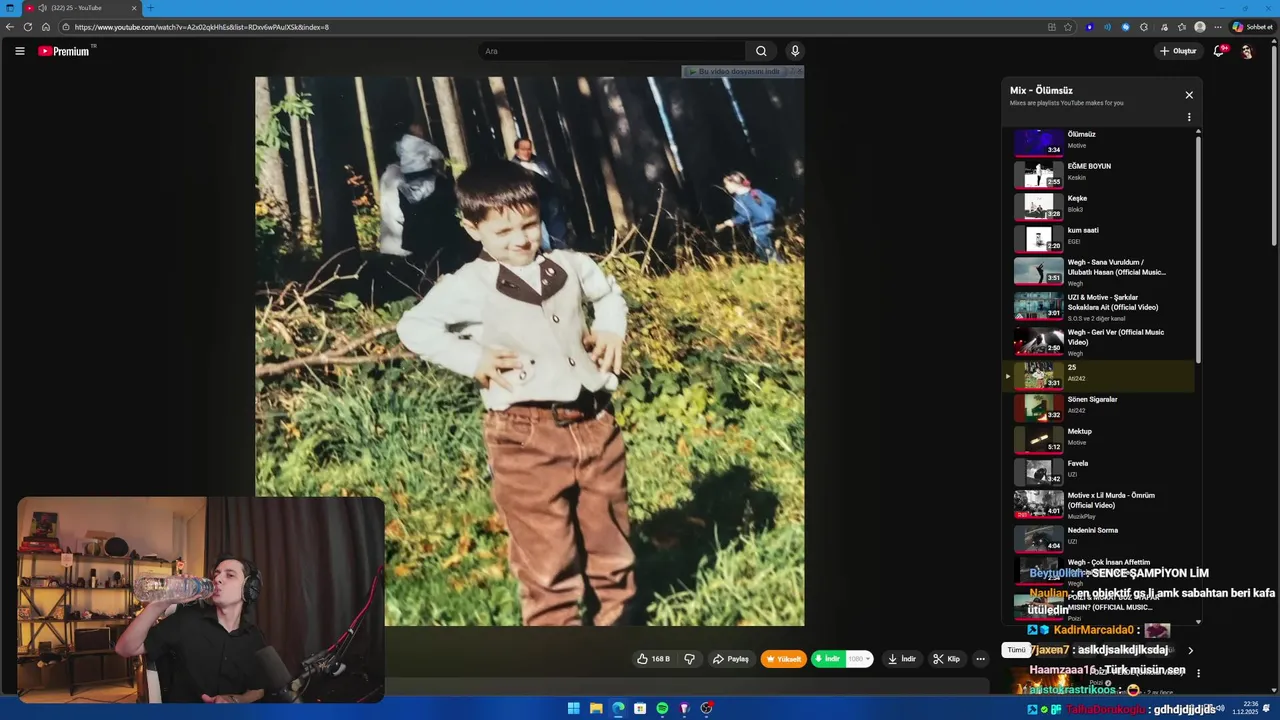The height and width of the screenshot is (720, 1280).
Task: Click the Bu video dosyasını indir overlay
Action: pyautogui.click(x=742, y=72)
